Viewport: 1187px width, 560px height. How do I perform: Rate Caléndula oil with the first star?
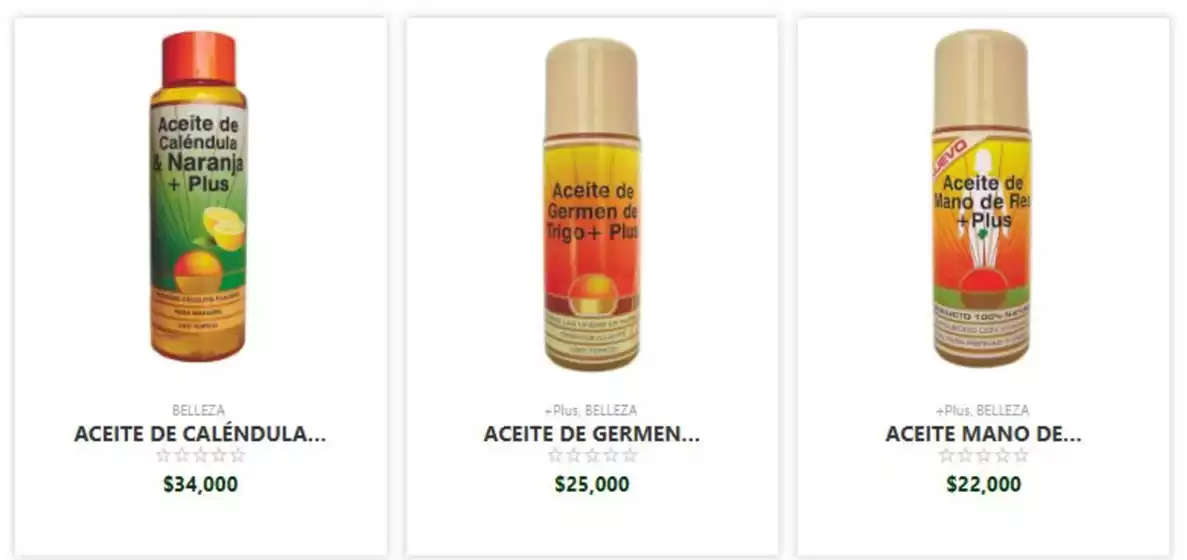pyautogui.click(x=164, y=456)
